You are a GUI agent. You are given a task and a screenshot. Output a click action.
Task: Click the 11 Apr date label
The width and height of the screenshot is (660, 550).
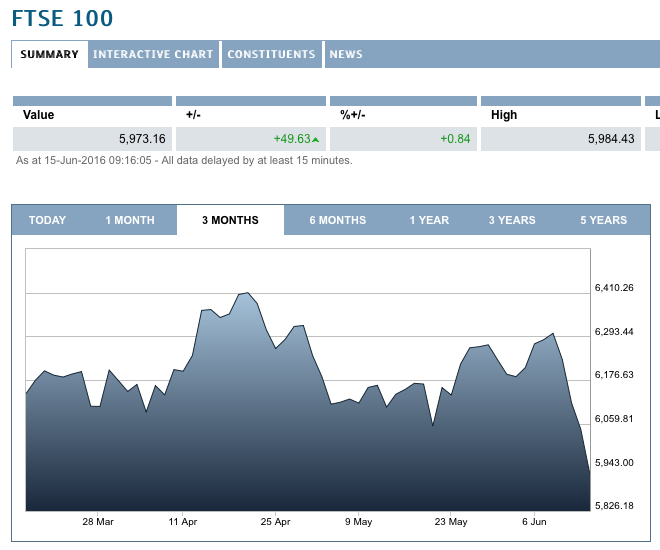pyautogui.click(x=183, y=522)
